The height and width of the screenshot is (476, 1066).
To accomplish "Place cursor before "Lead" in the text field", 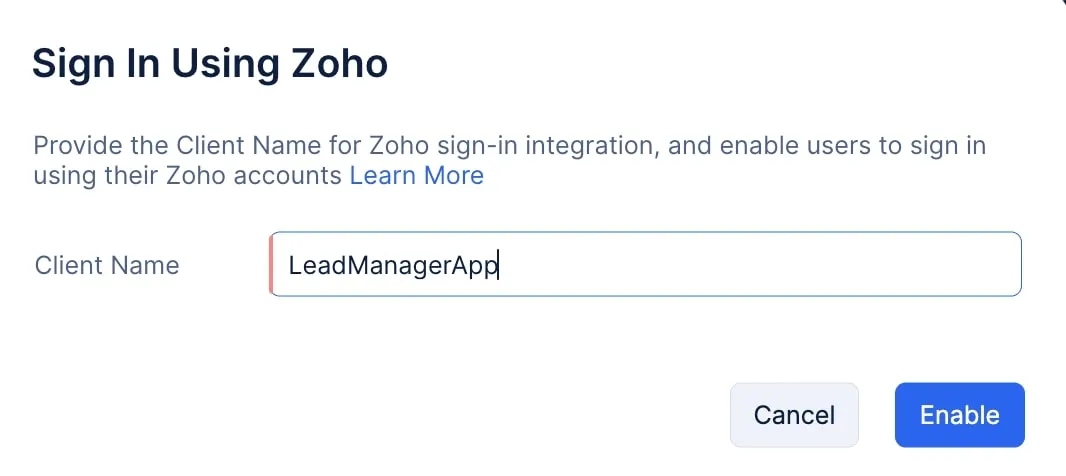I will (x=289, y=265).
